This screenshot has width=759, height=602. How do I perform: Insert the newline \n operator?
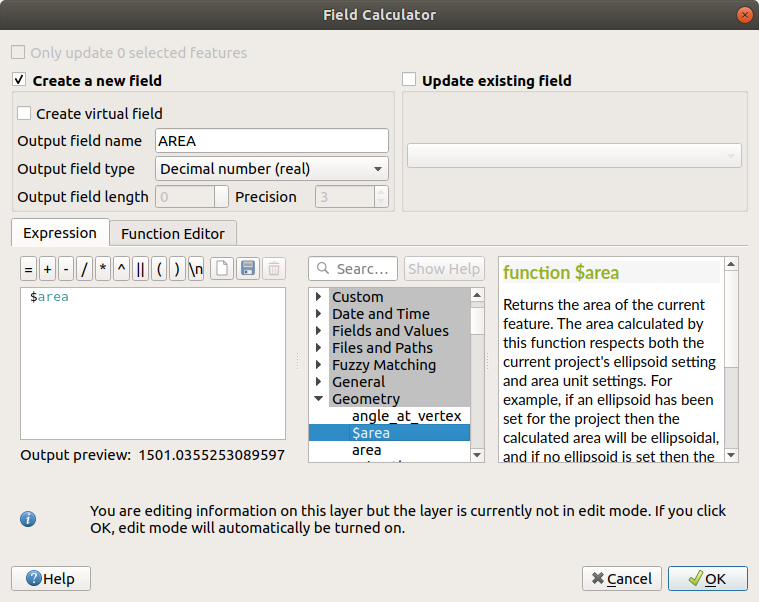[x=196, y=269]
